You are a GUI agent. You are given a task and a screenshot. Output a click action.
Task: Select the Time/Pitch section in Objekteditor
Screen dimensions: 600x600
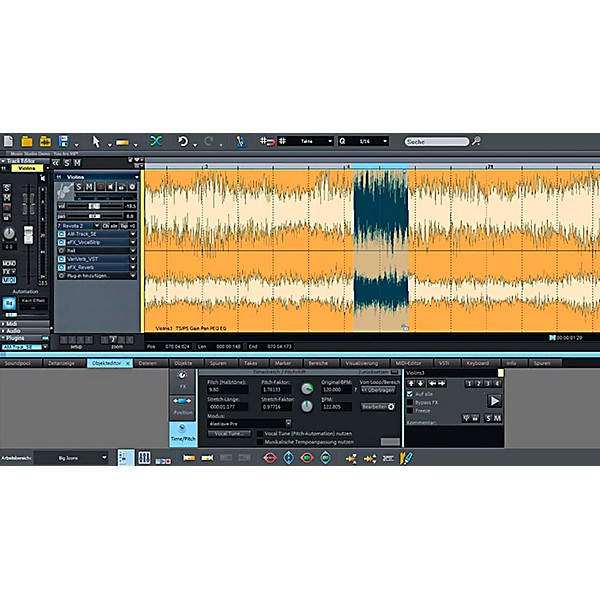click(183, 434)
